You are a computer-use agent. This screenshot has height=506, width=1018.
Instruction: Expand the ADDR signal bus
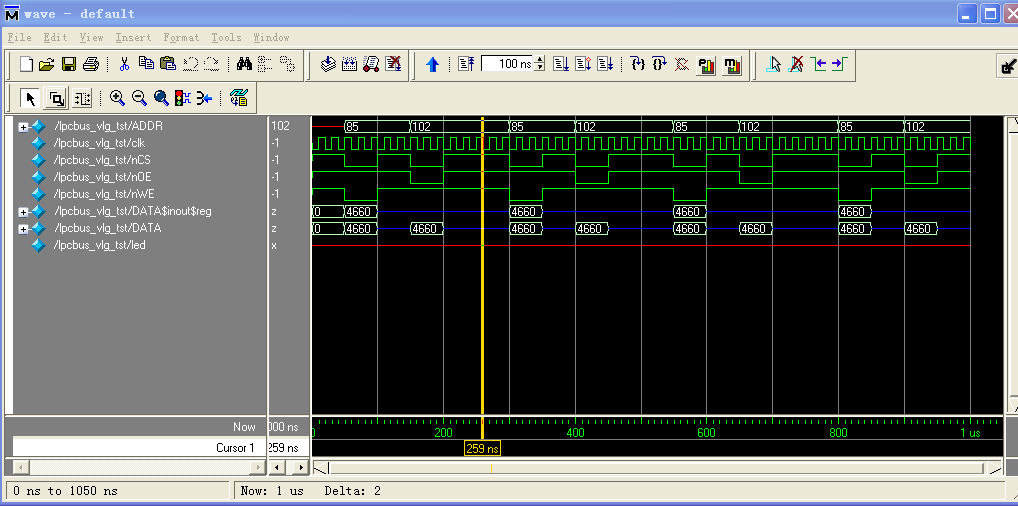tap(23, 127)
